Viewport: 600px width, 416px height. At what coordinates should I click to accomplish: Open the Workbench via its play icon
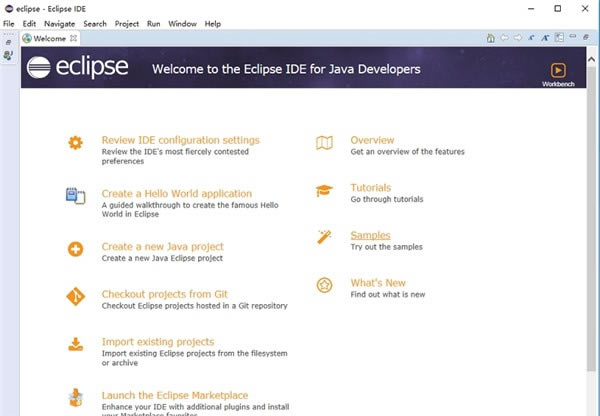click(559, 70)
